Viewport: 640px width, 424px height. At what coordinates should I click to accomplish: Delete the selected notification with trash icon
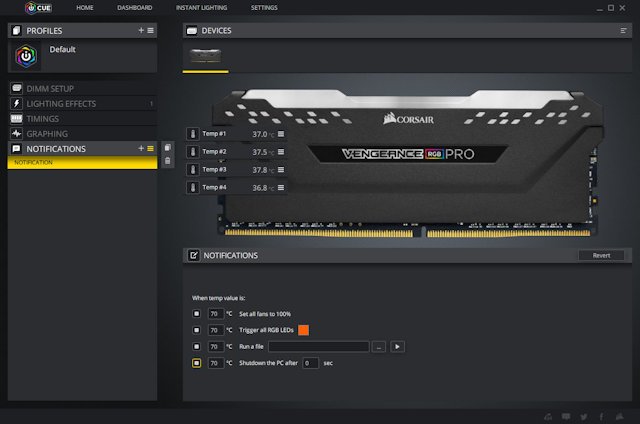(168, 161)
